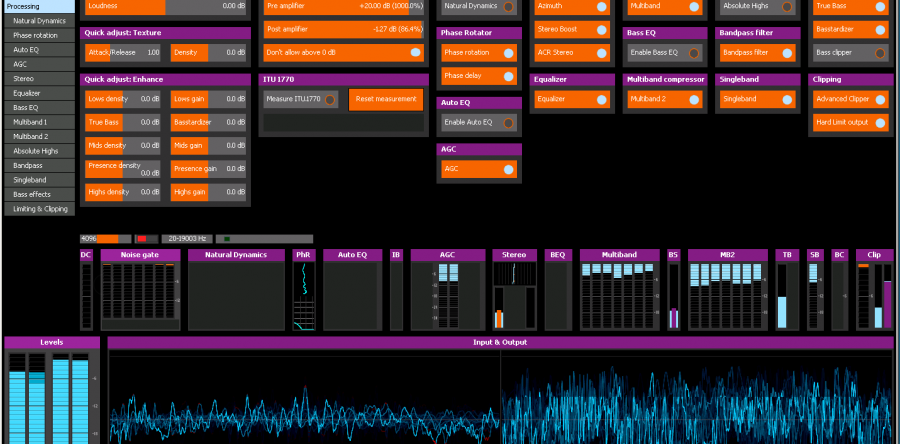This screenshot has height=444, width=900.
Task: Toggle Hard Limit output
Action: click(x=851, y=122)
